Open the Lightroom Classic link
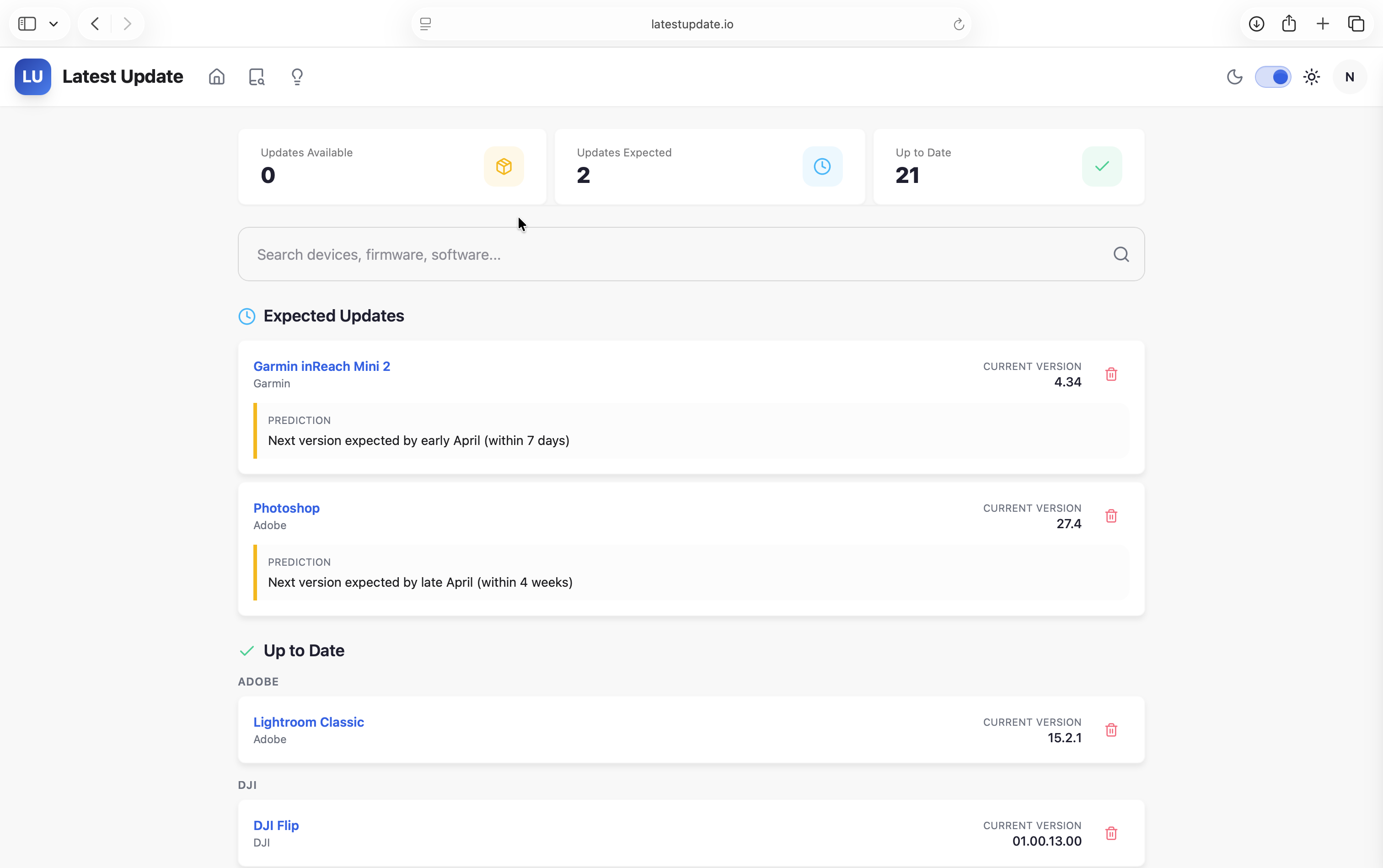Screen dimensions: 1383x868 coord(309,722)
